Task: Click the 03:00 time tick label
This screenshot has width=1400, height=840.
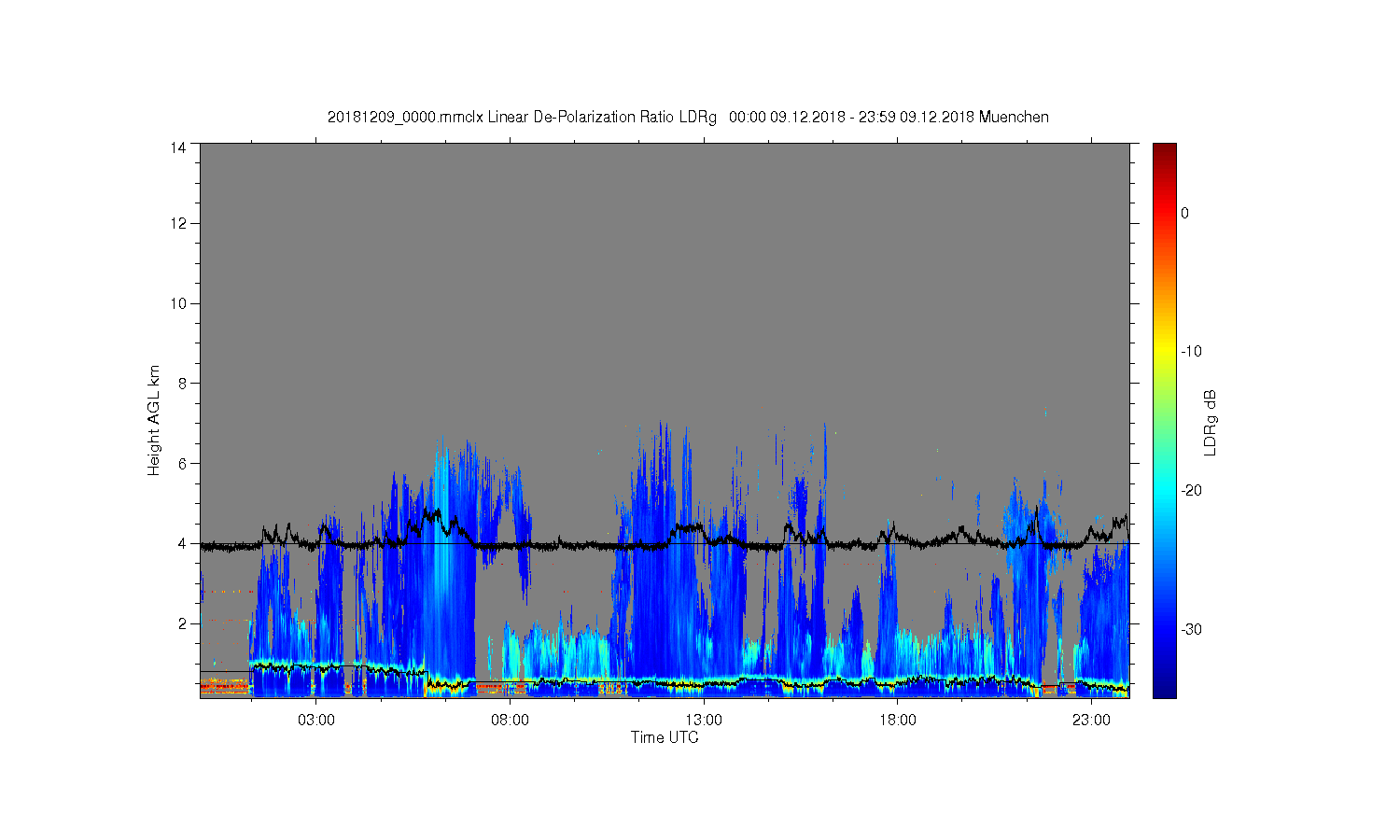Action: (x=315, y=721)
